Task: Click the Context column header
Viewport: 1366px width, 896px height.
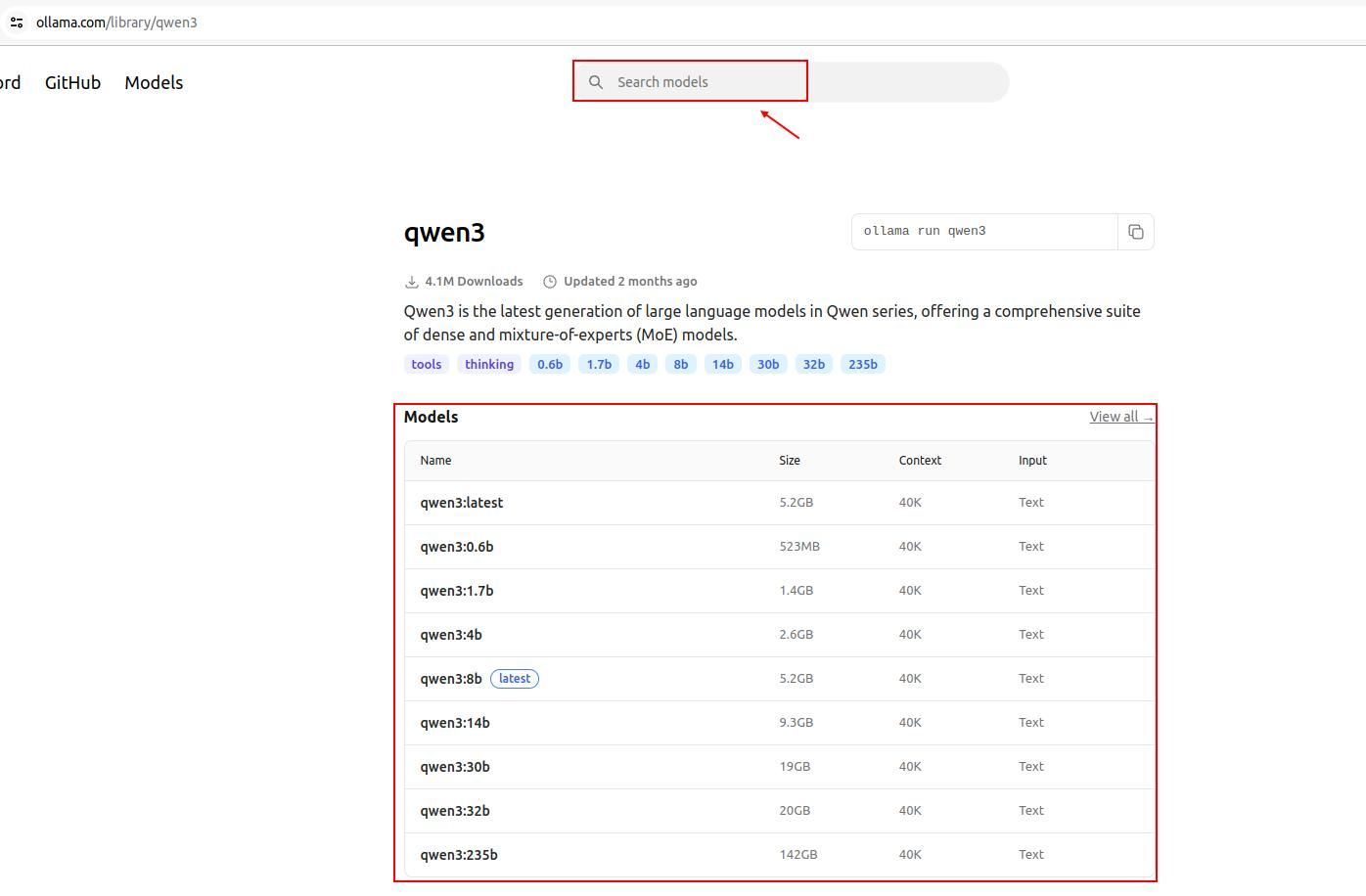Action: pyautogui.click(x=920, y=461)
